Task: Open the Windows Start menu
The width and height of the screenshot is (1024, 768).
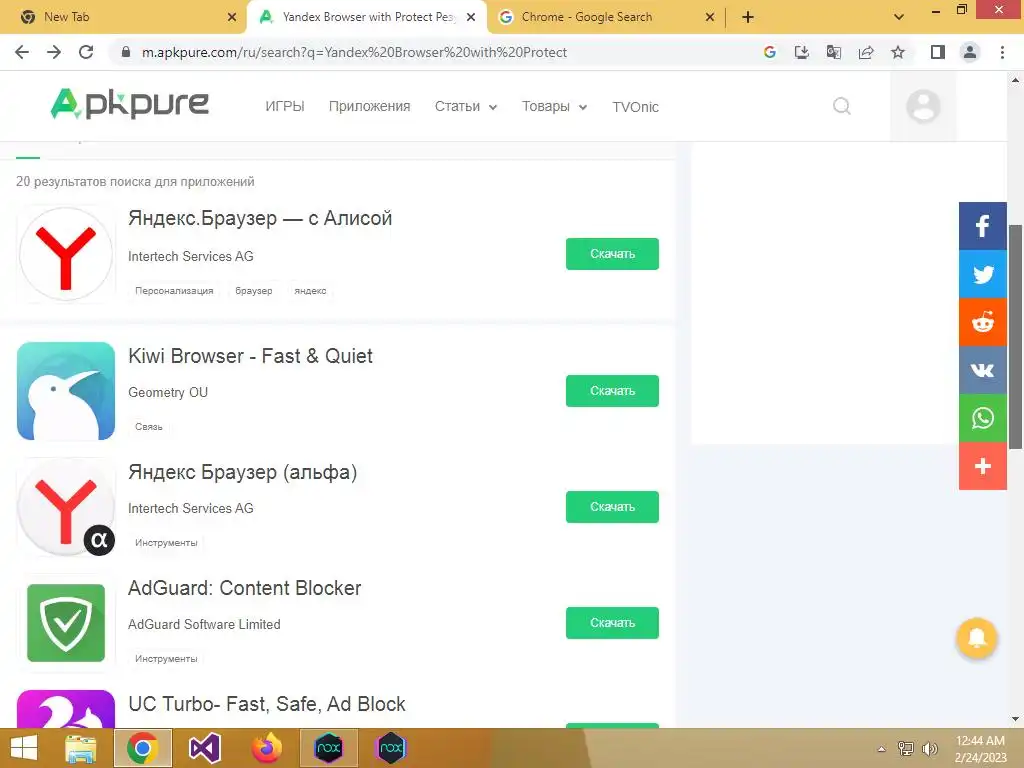Action: pyautogui.click(x=24, y=748)
